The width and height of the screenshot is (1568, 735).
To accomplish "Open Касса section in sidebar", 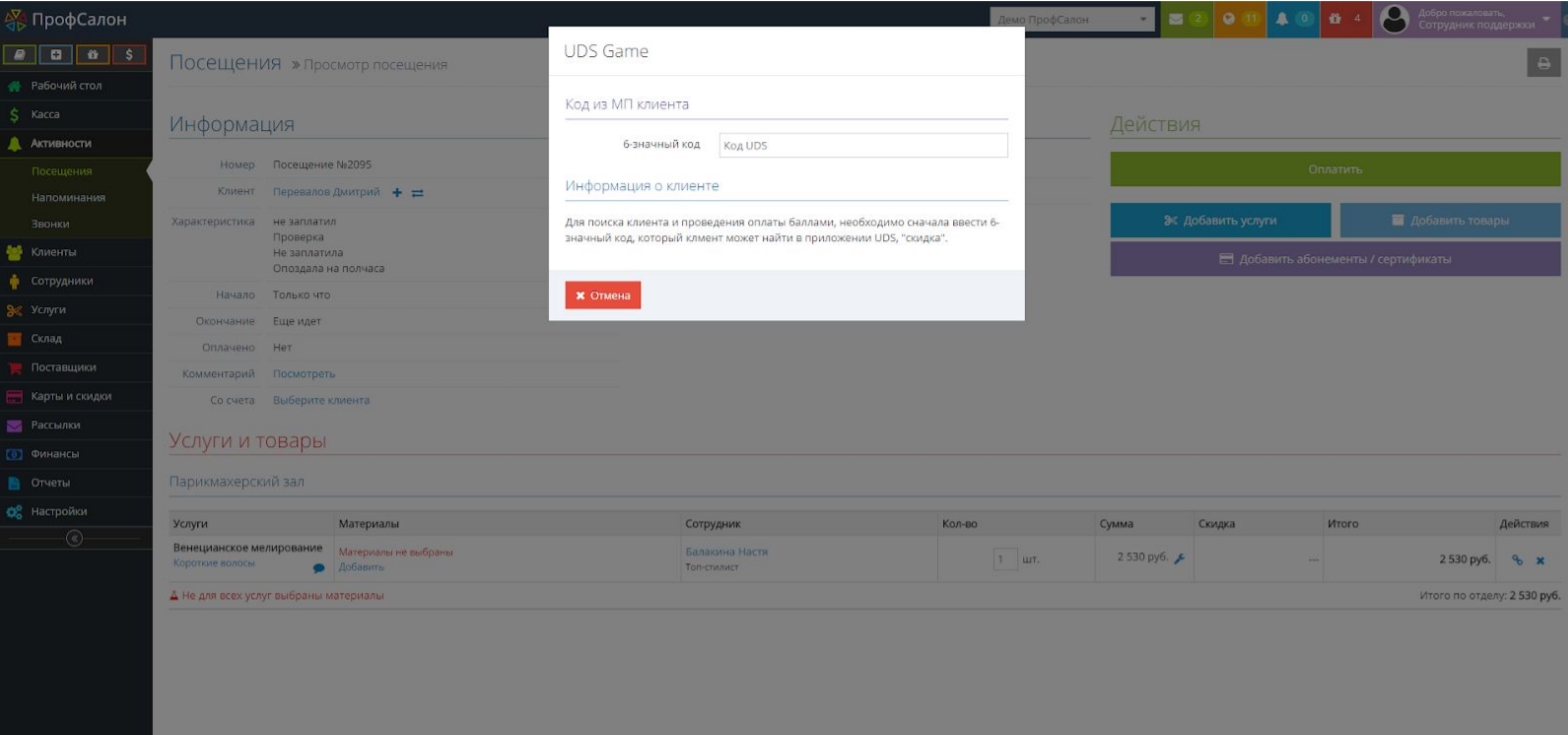I will click(x=76, y=115).
